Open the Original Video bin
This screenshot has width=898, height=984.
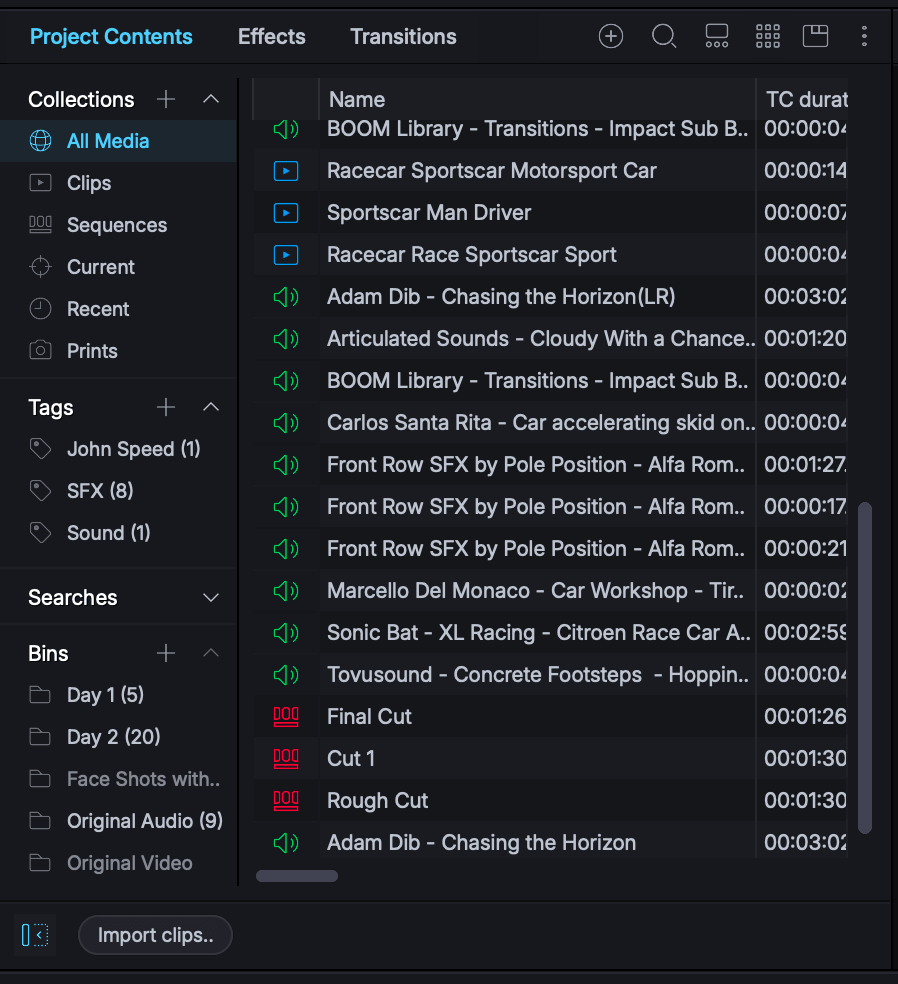click(118, 864)
